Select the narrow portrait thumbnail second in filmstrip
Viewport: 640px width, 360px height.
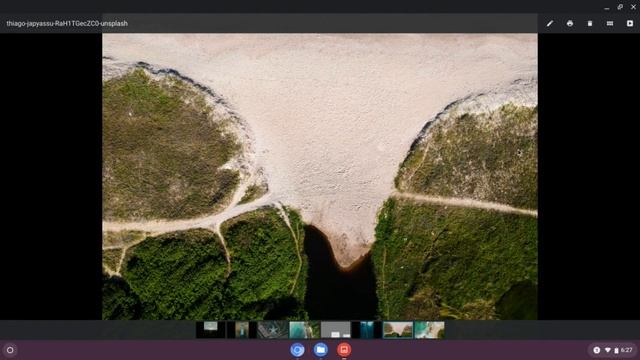[x=242, y=330]
